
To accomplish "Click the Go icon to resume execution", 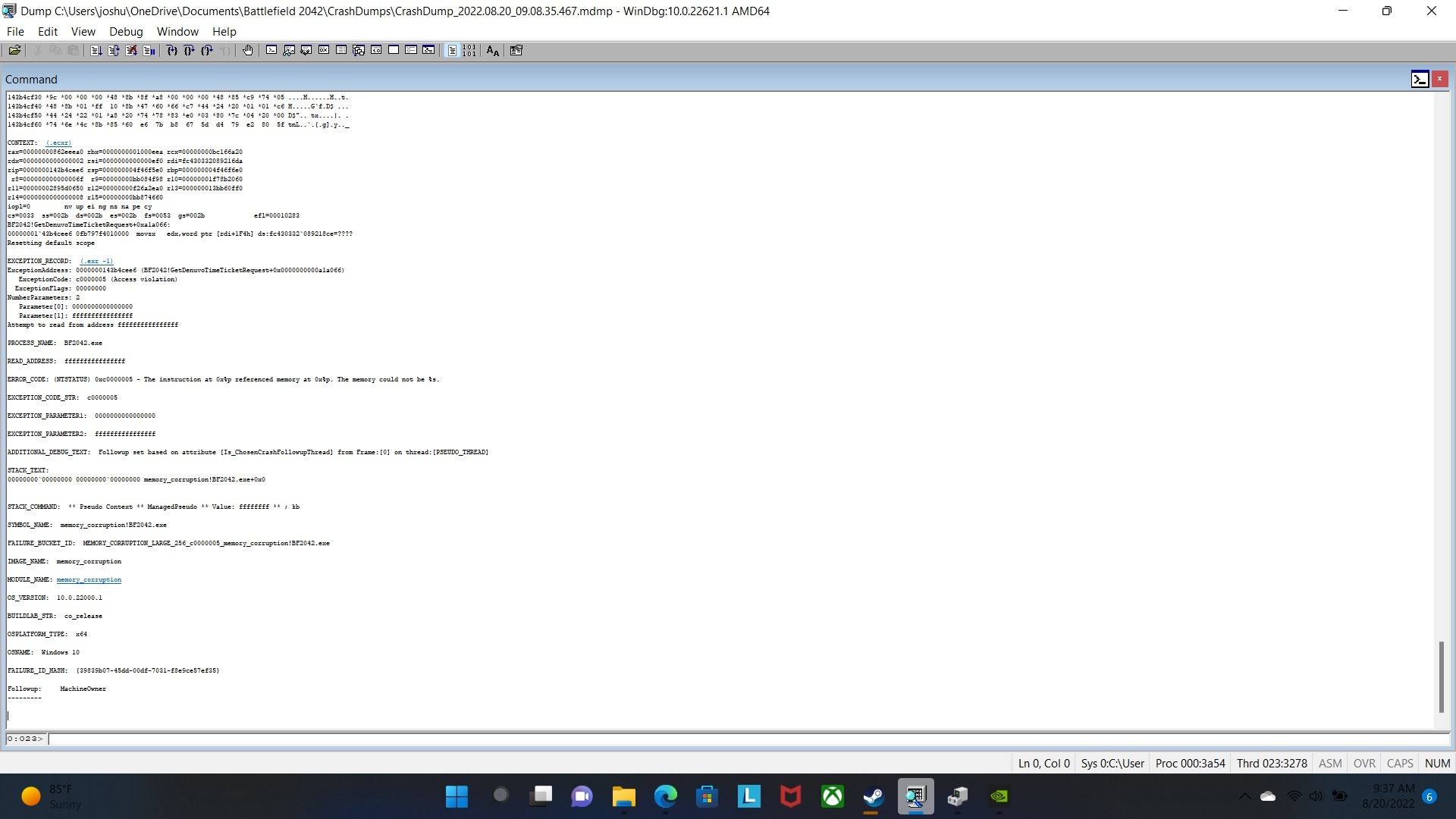I will (96, 50).
